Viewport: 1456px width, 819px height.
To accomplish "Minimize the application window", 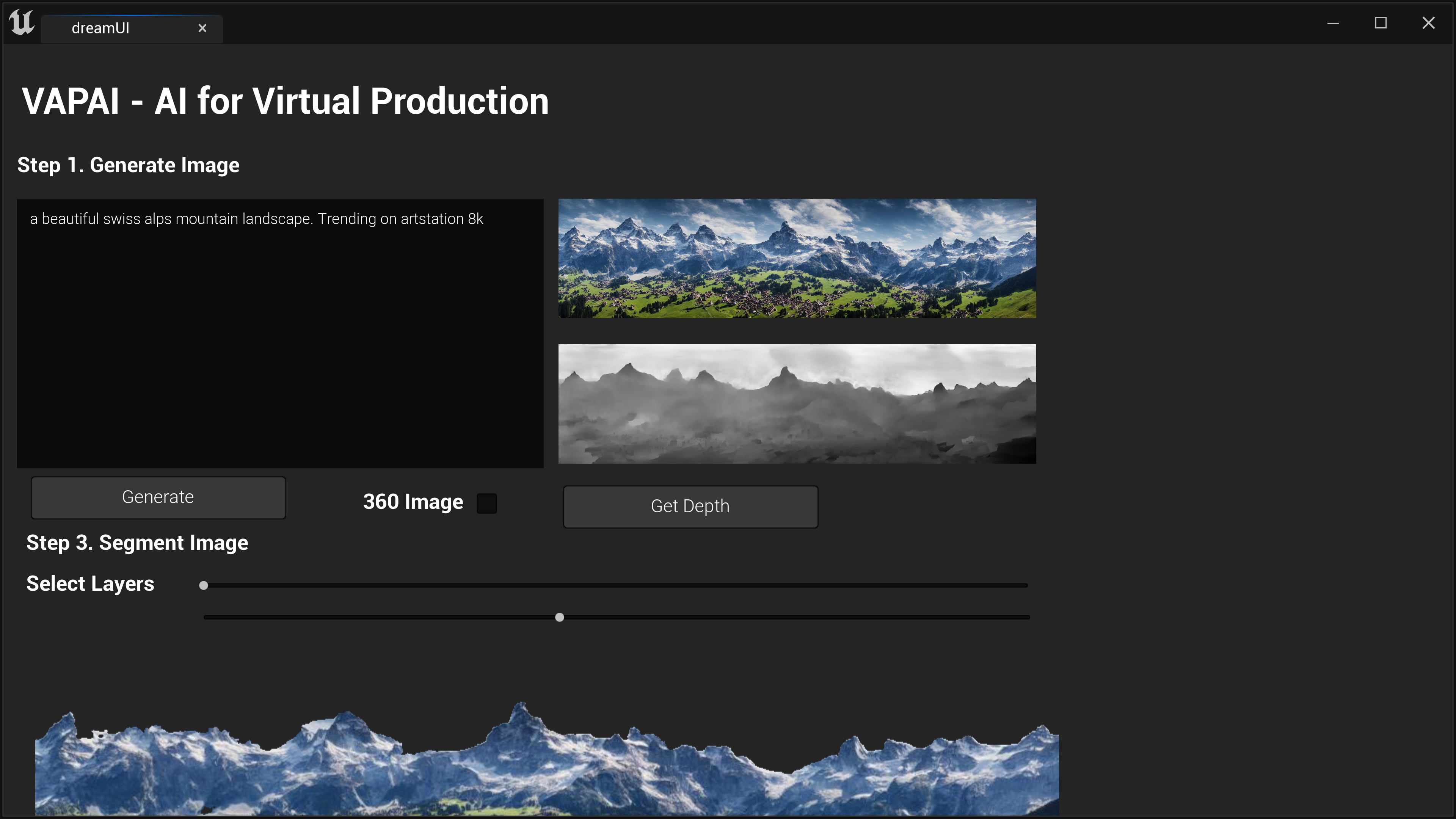I will pos(1334,23).
